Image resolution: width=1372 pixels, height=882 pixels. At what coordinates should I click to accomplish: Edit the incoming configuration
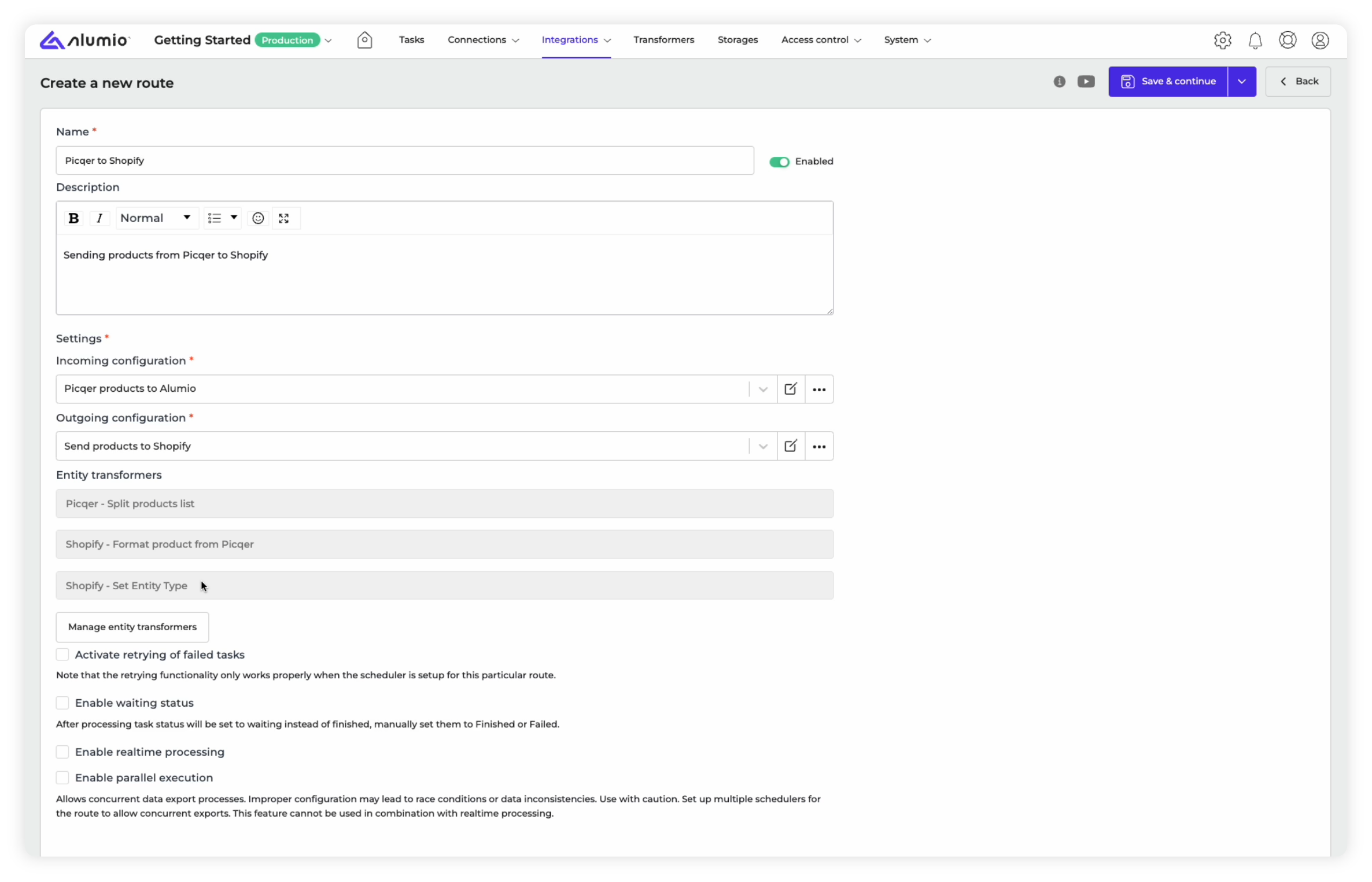tap(790, 389)
